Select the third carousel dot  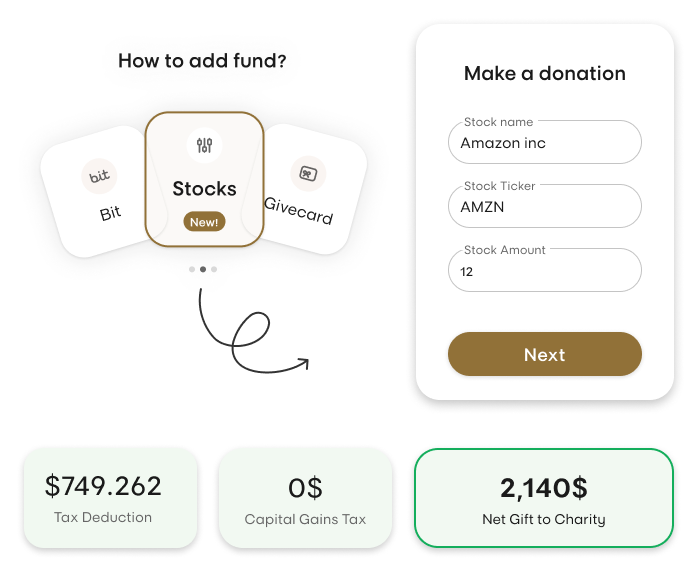pyautogui.click(x=214, y=269)
